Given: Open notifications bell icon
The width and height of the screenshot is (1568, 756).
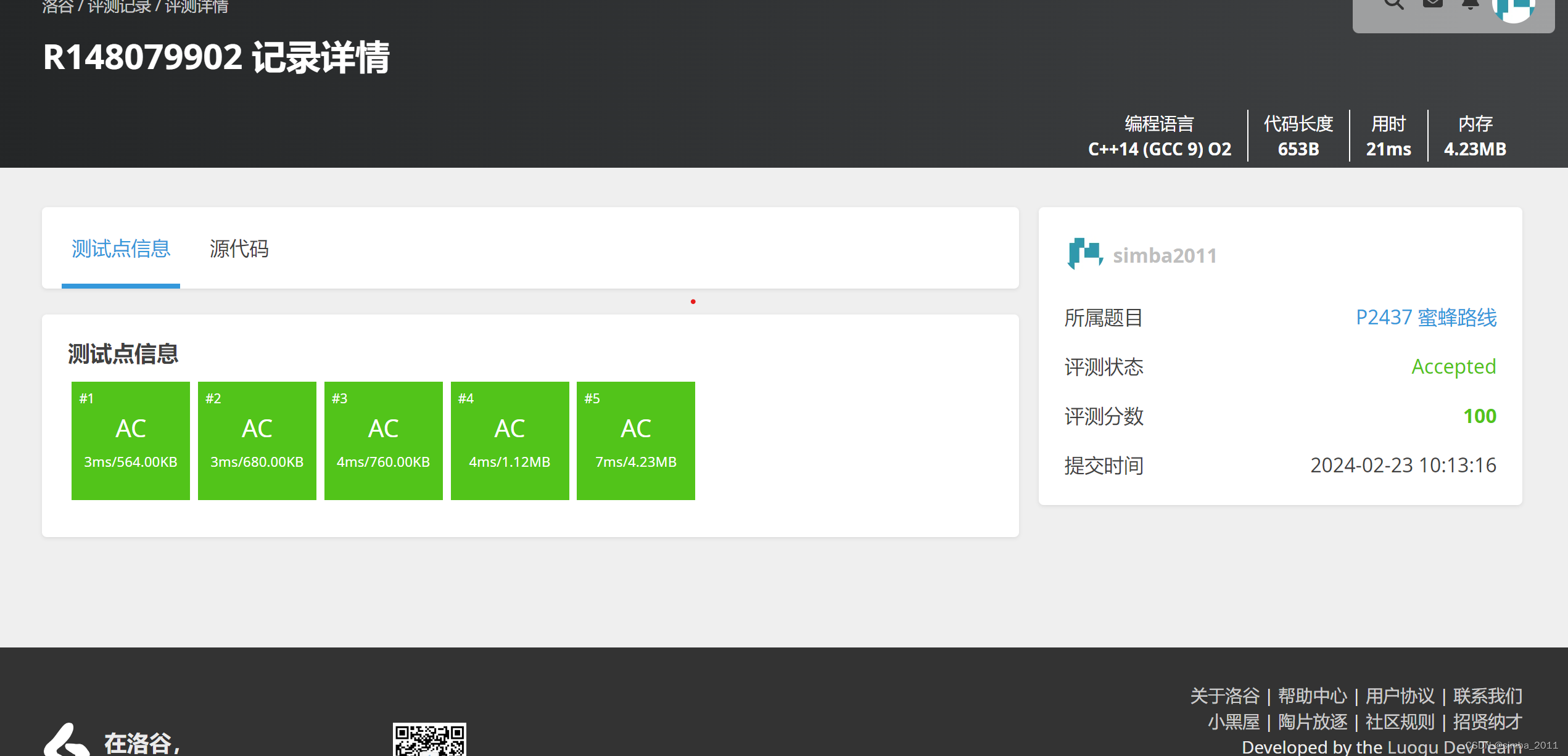Looking at the screenshot, I should [1471, 4].
